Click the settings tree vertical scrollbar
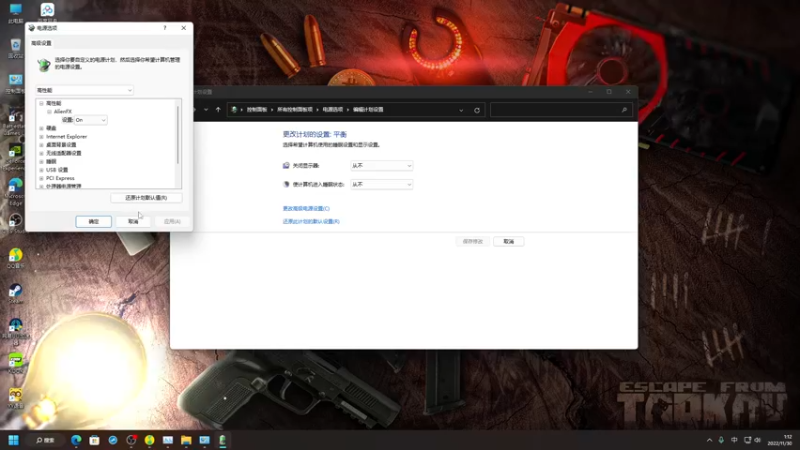 pos(178,135)
